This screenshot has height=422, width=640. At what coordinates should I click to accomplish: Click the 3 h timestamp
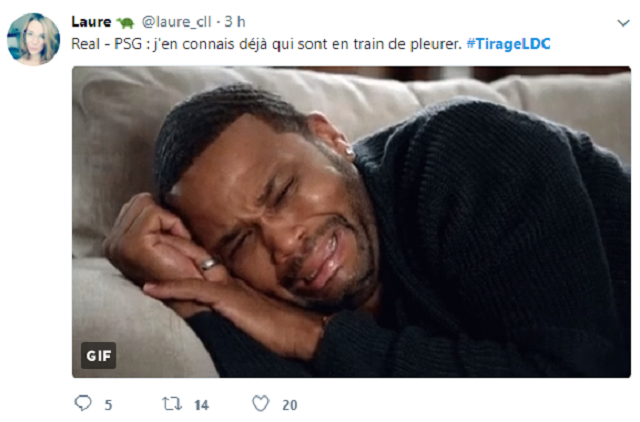(x=235, y=22)
